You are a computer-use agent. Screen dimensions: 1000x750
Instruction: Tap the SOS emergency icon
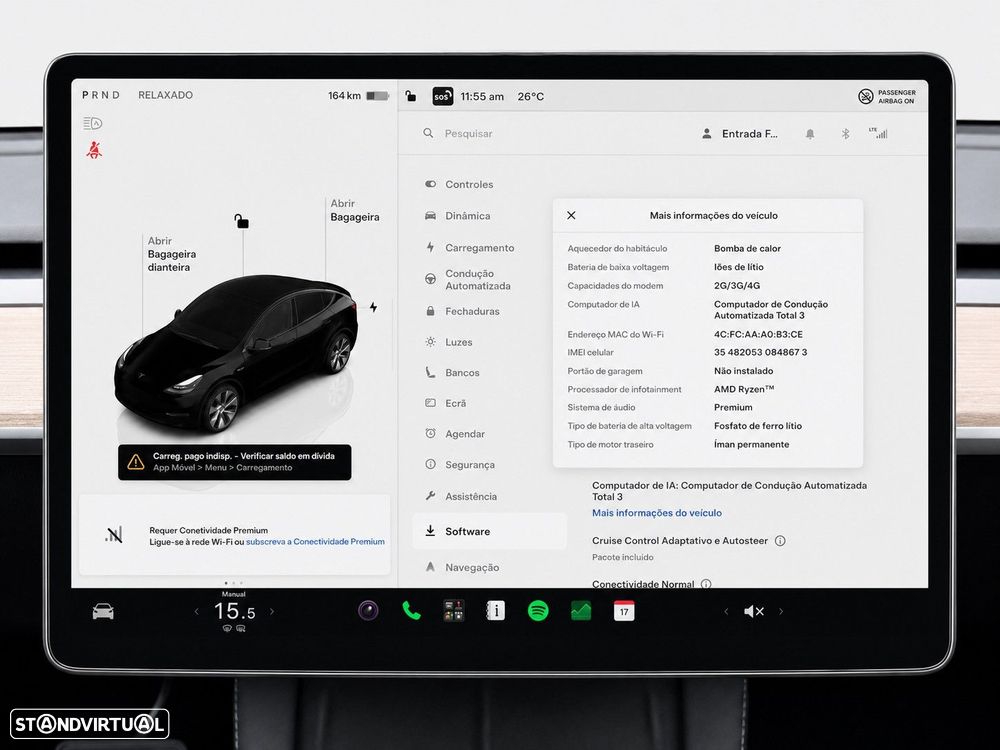pyautogui.click(x=443, y=96)
